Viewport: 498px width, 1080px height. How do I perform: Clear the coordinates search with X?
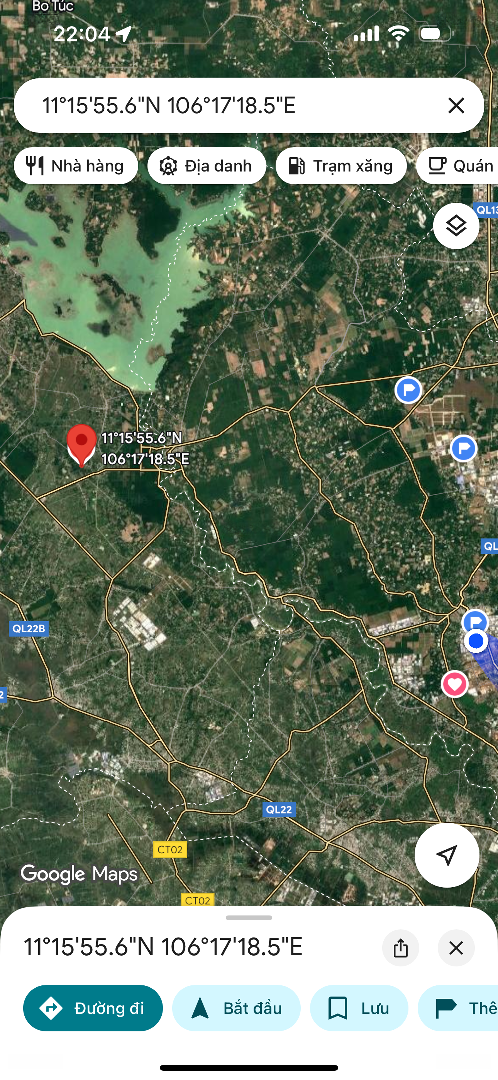click(456, 105)
